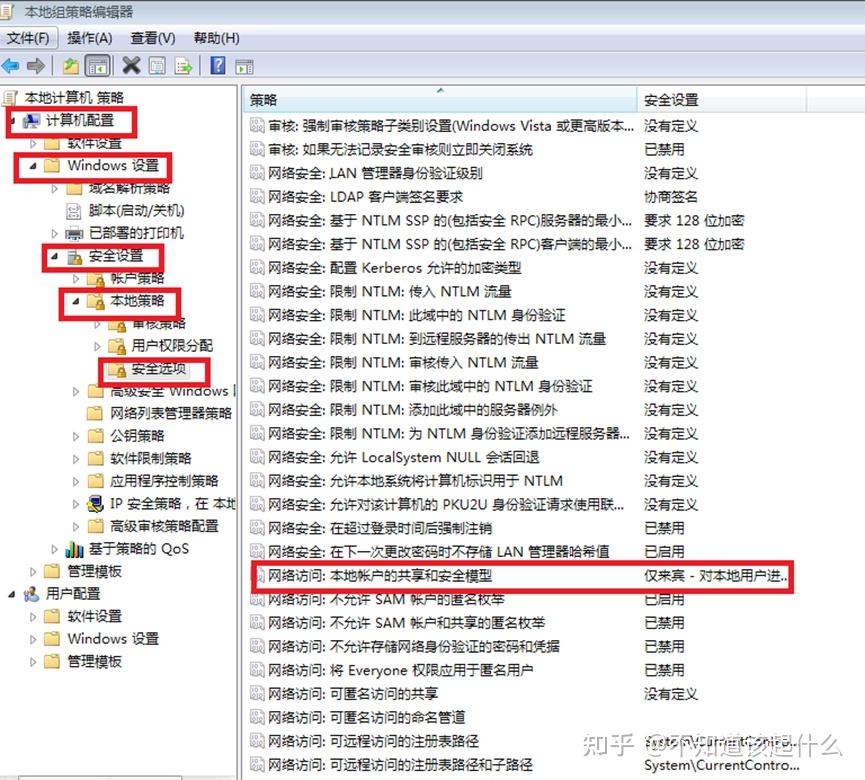This screenshot has width=865, height=780.
Task: Select policy 网络访问: 本地帐户的共享和安全模型
Action: point(380,576)
